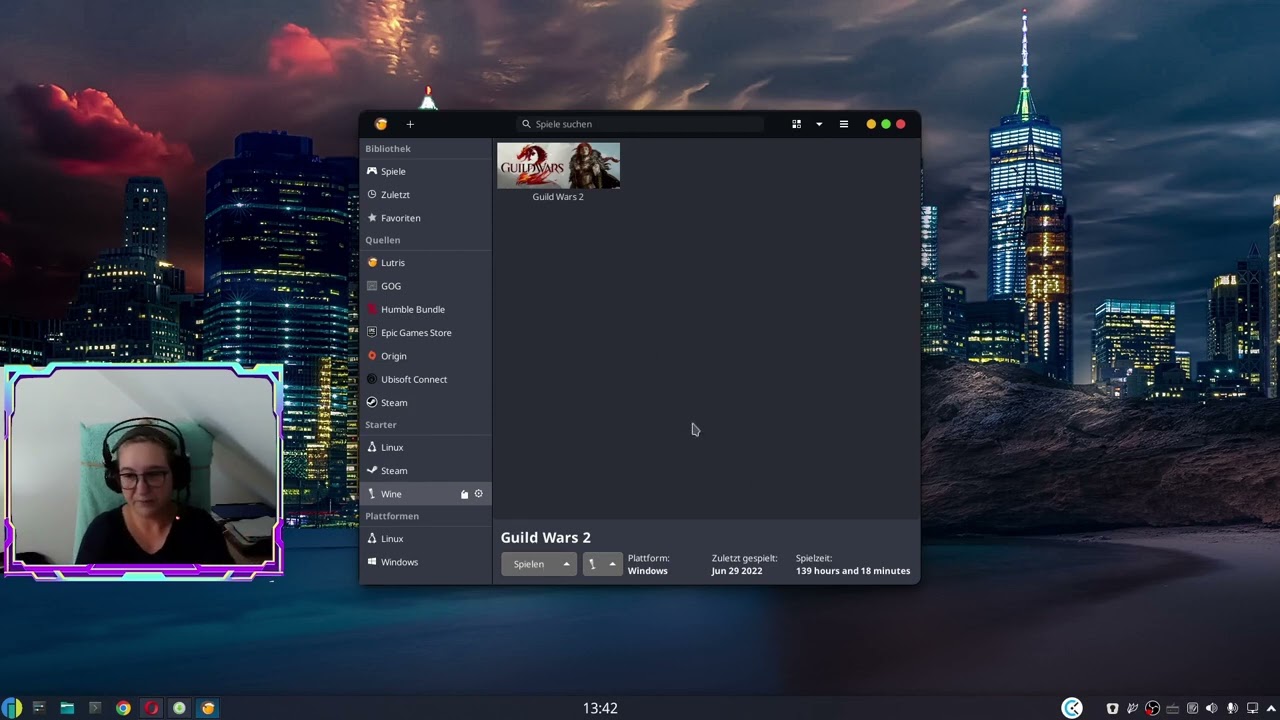The image size is (1280, 720).
Task: Focus the 'Spiele suchen' search field
Action: 641,124
